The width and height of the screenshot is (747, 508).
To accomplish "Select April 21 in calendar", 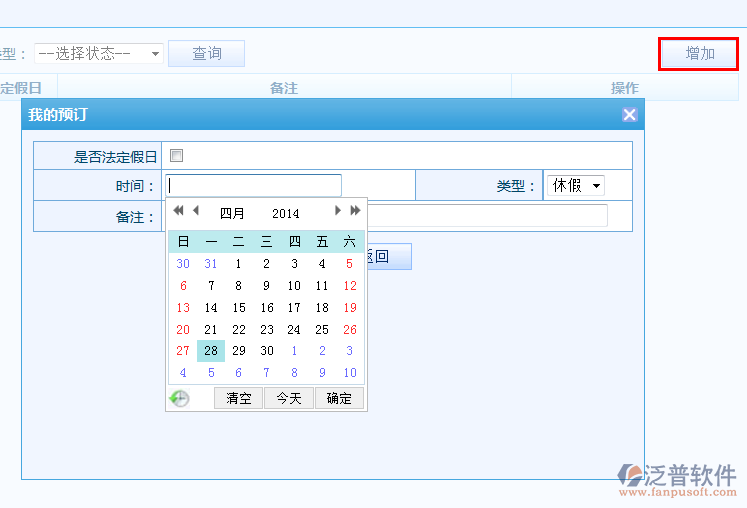I will click(211, 330).
